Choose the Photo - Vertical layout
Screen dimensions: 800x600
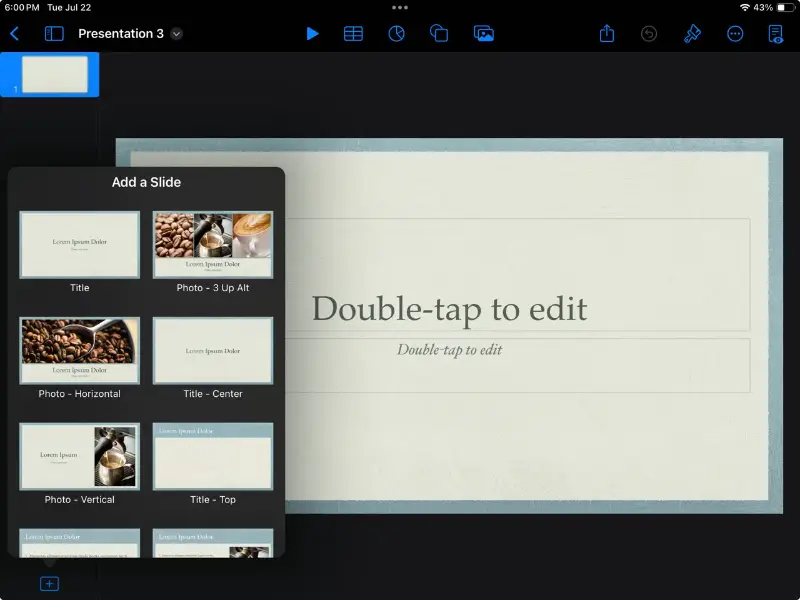(80, 456)
